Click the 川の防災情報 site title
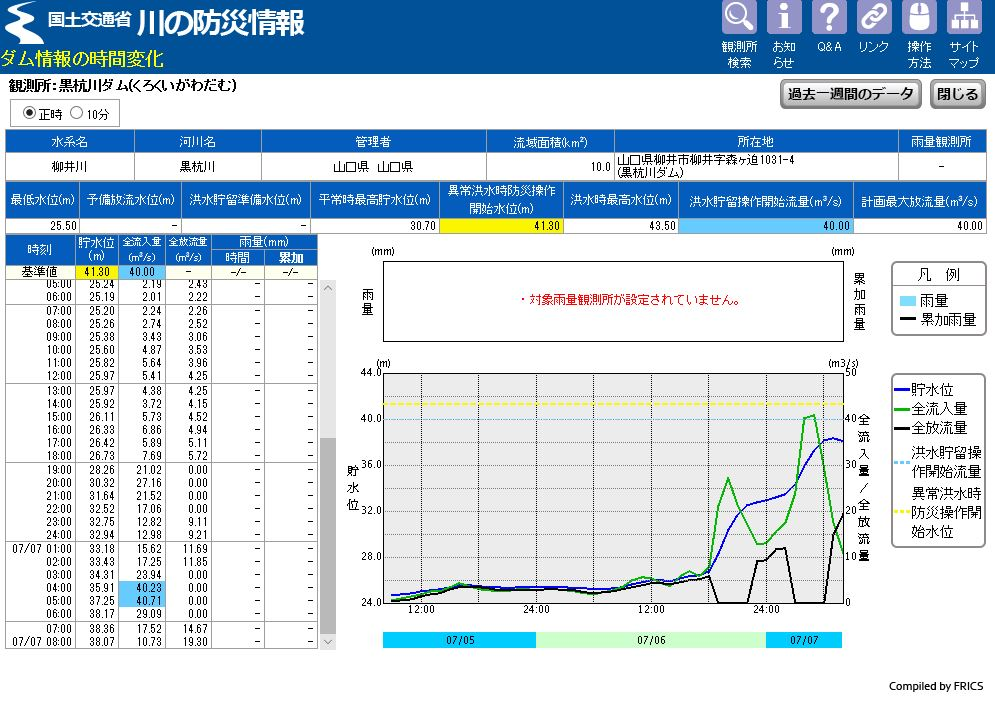 (220, 23)
